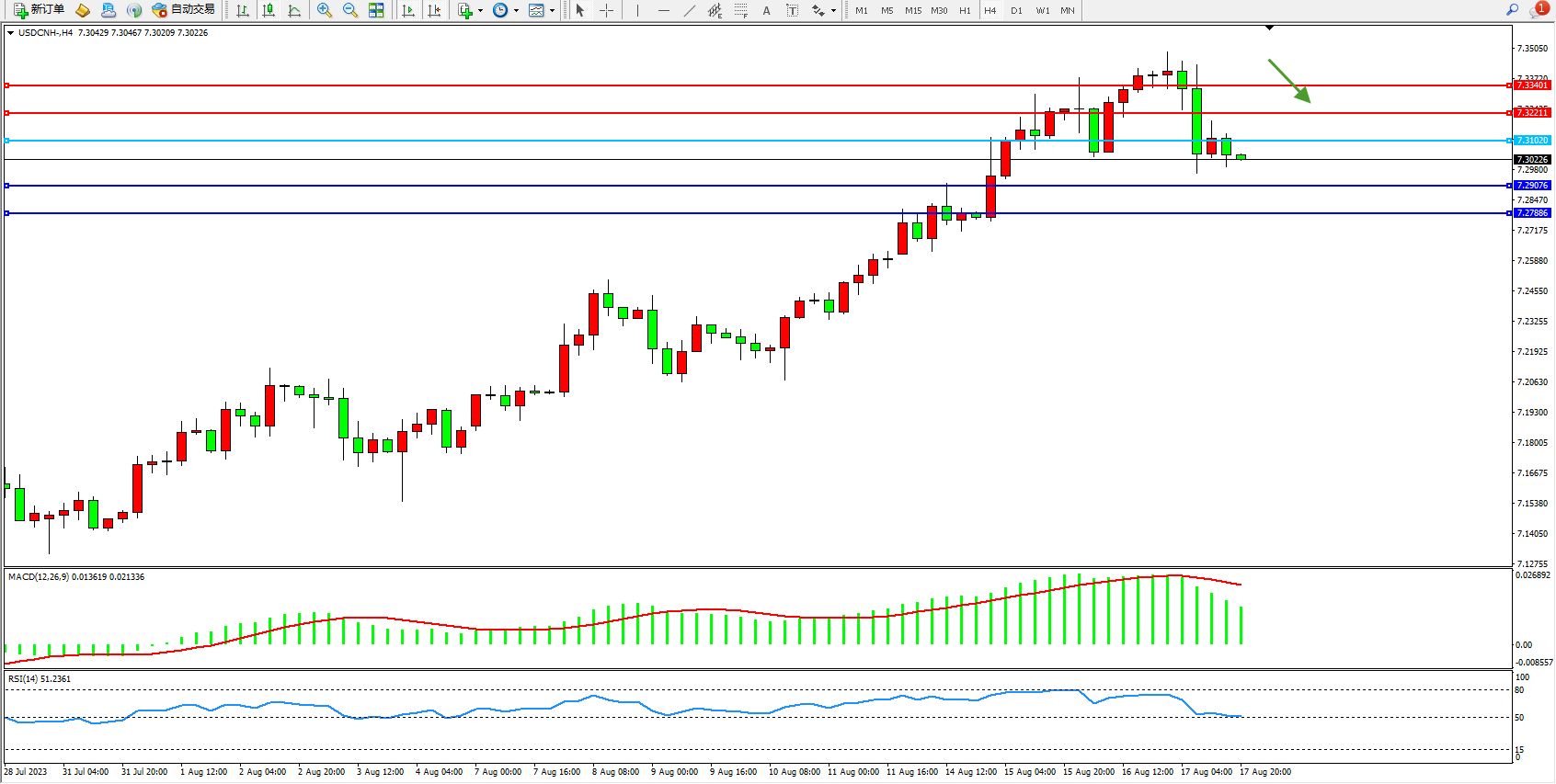This screenshot has width=1556, height=784.
Task: Open the arrows objects dropdown
Action: coord(833,11)
